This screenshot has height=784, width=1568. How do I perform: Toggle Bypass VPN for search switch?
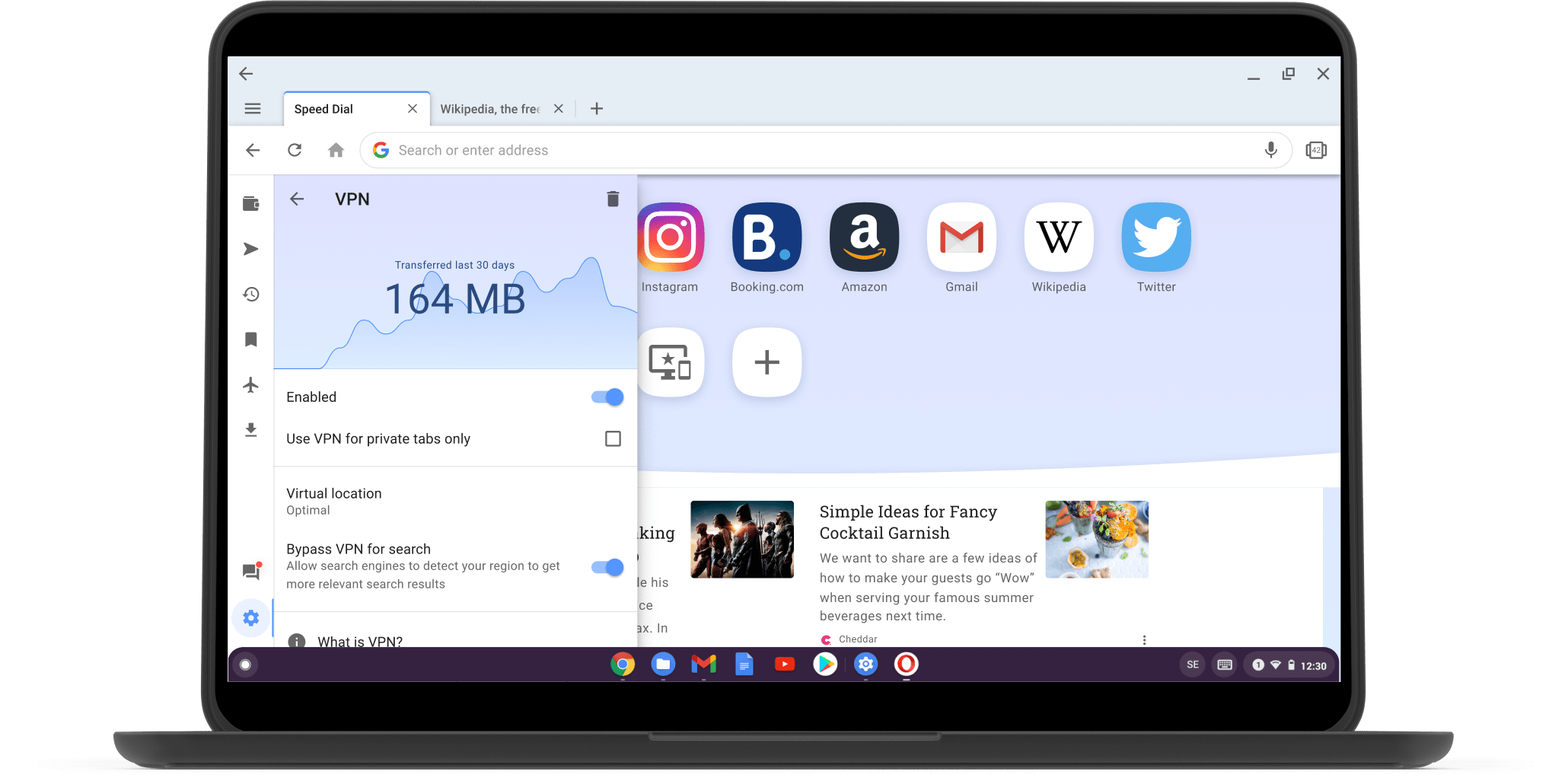coord(607,567)
